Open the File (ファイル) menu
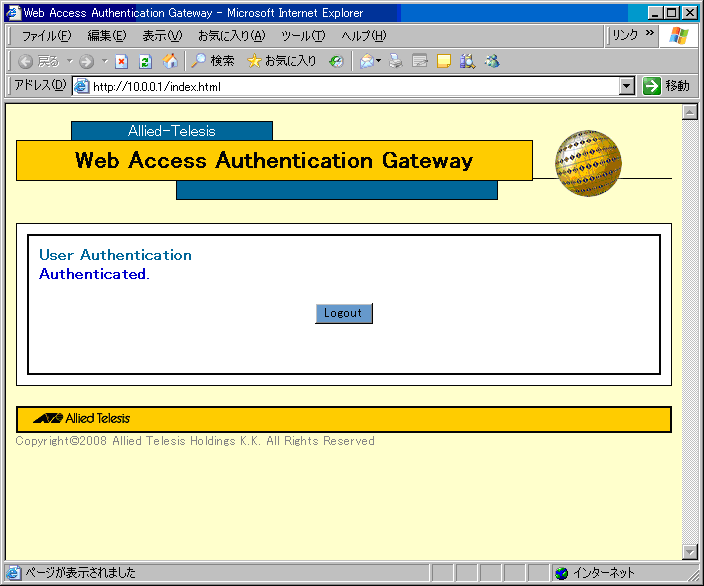This screenshot has height=586, width=704. pos(46,35)
